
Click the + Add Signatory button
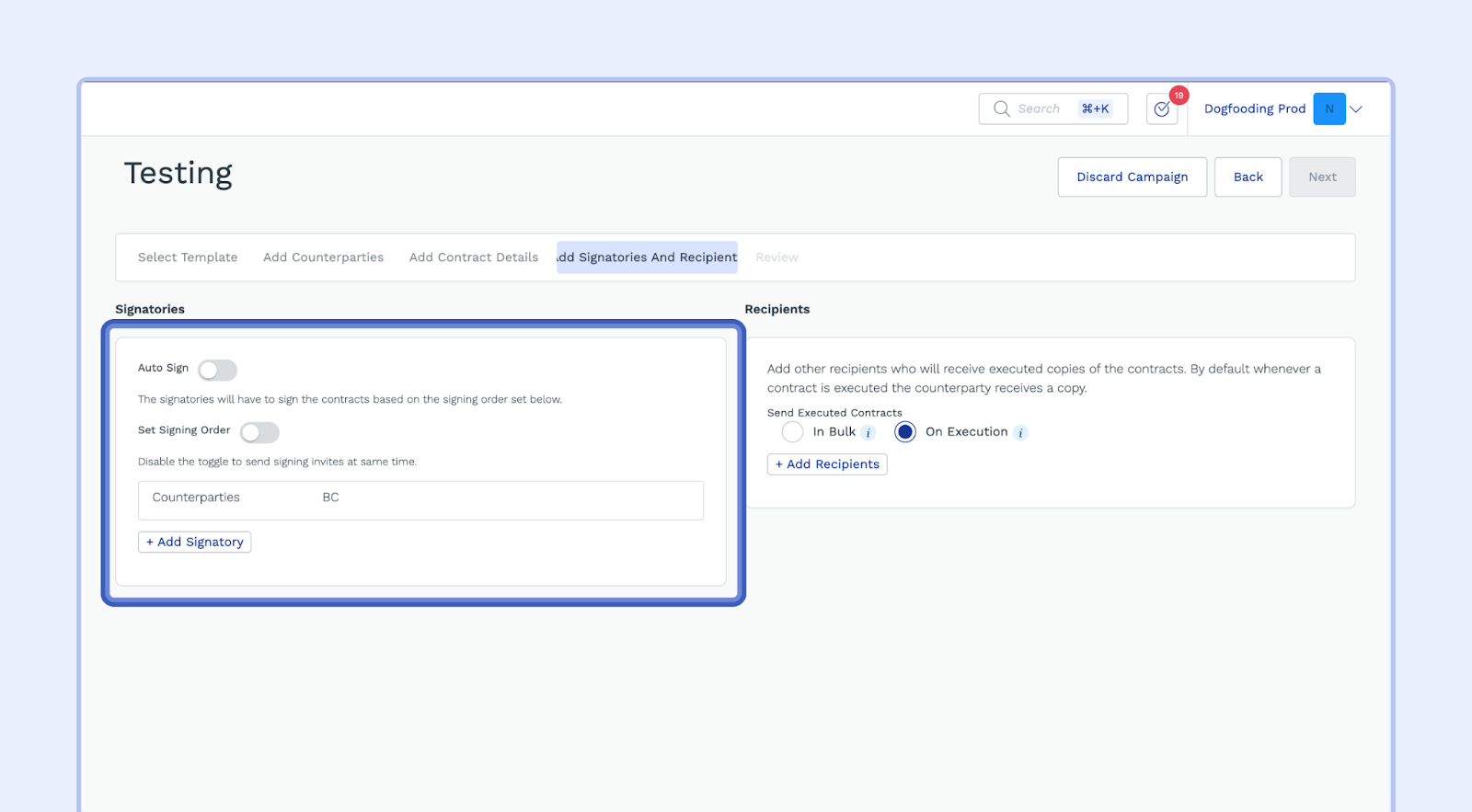[195, 542]
